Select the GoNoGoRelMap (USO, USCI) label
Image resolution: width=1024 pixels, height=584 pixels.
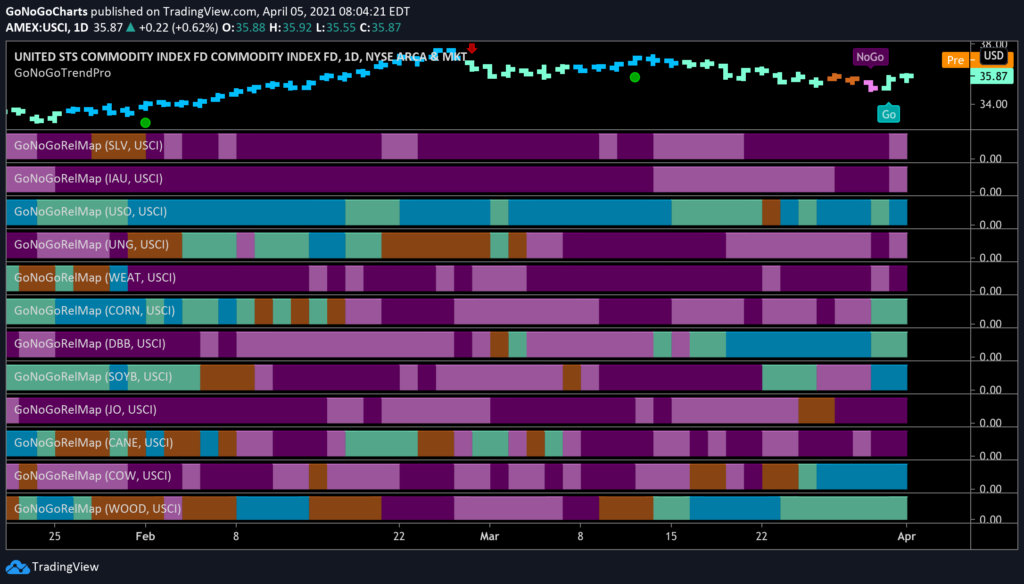click(x=90, y=212)
